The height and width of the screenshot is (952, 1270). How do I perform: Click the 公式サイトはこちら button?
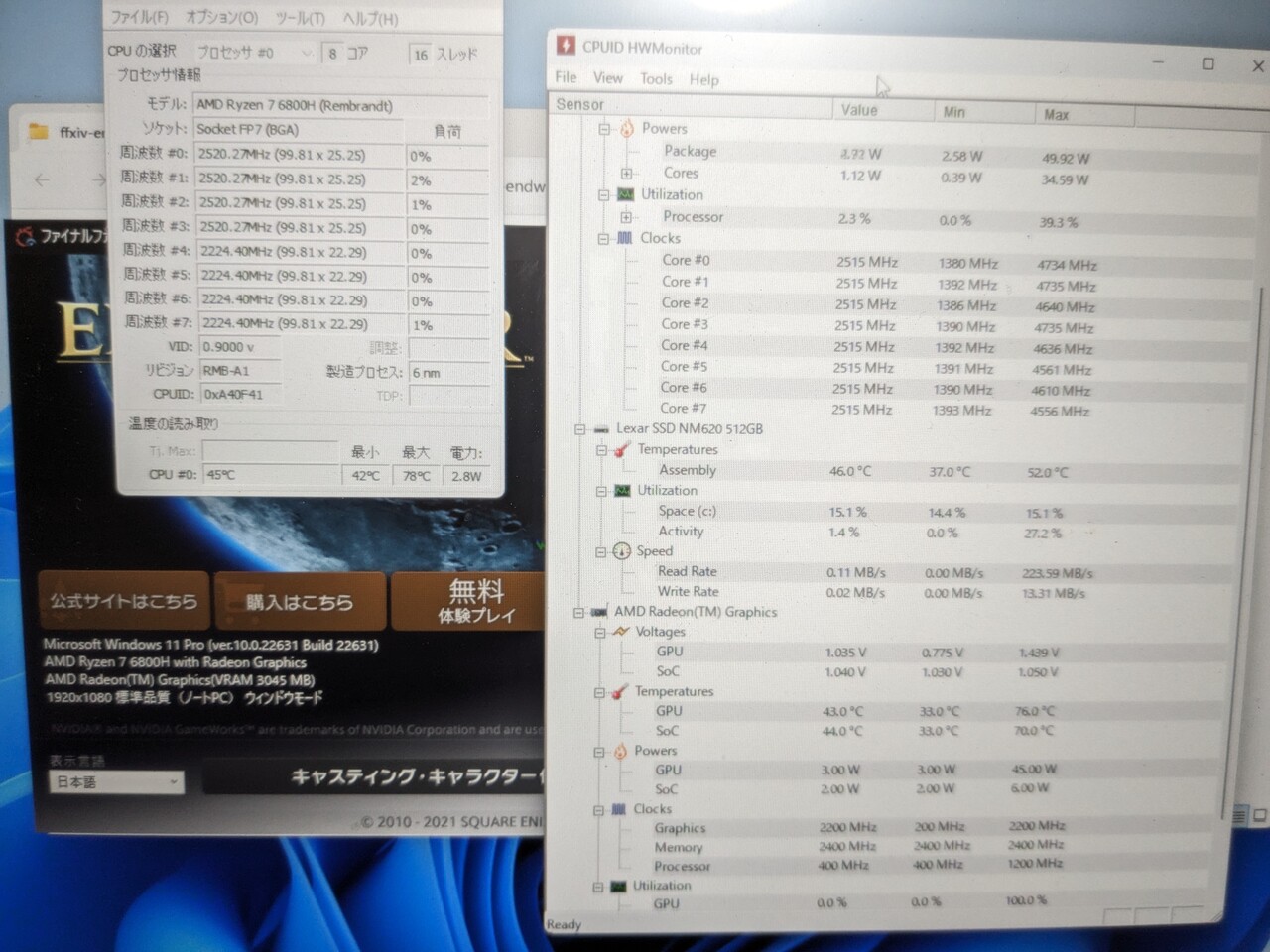pyautogui.click(x=123, y=601)
